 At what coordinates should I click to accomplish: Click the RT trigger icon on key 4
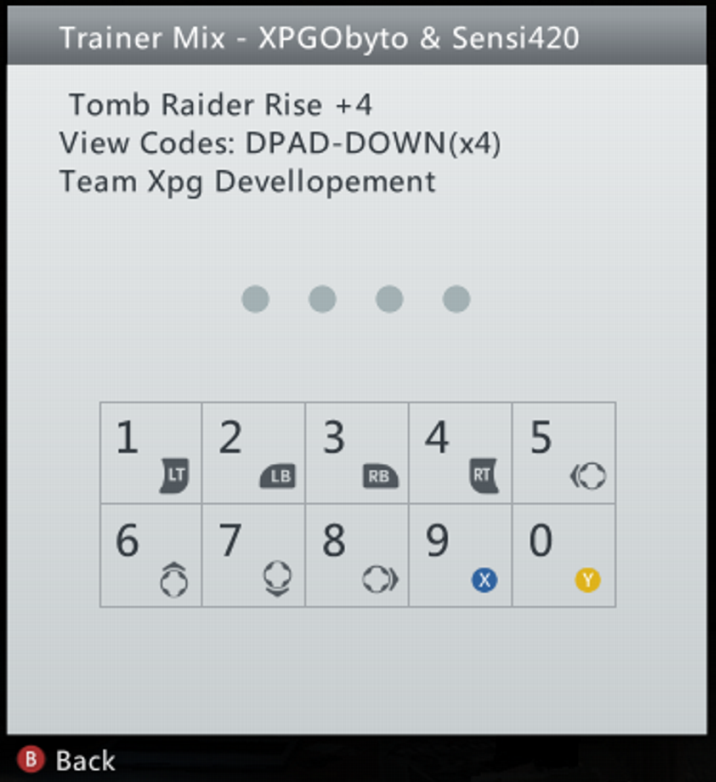[484, 475]
